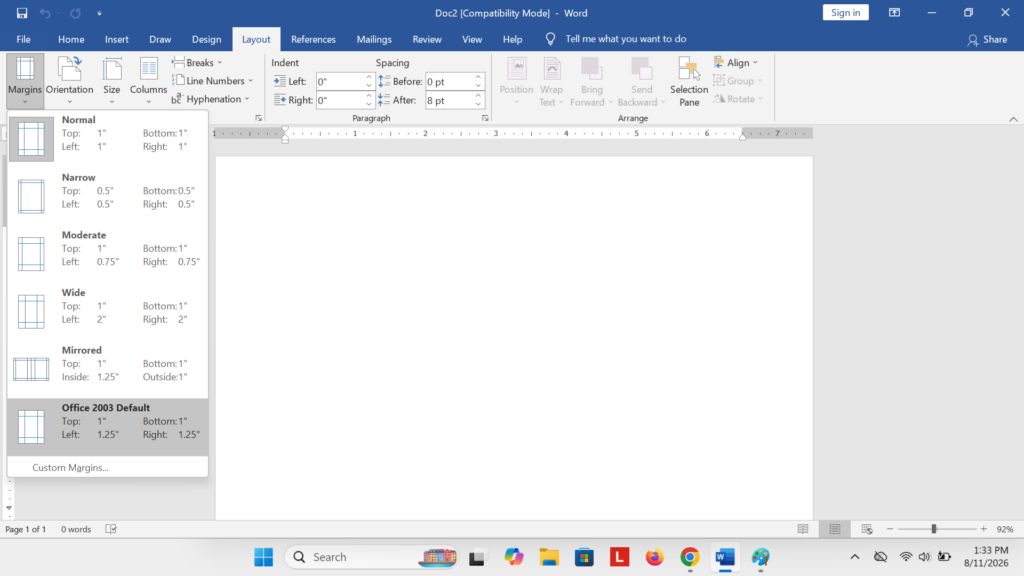Screen dimensions: 1024x576
Task: Open the Windows Start menu
Action: 264,557
